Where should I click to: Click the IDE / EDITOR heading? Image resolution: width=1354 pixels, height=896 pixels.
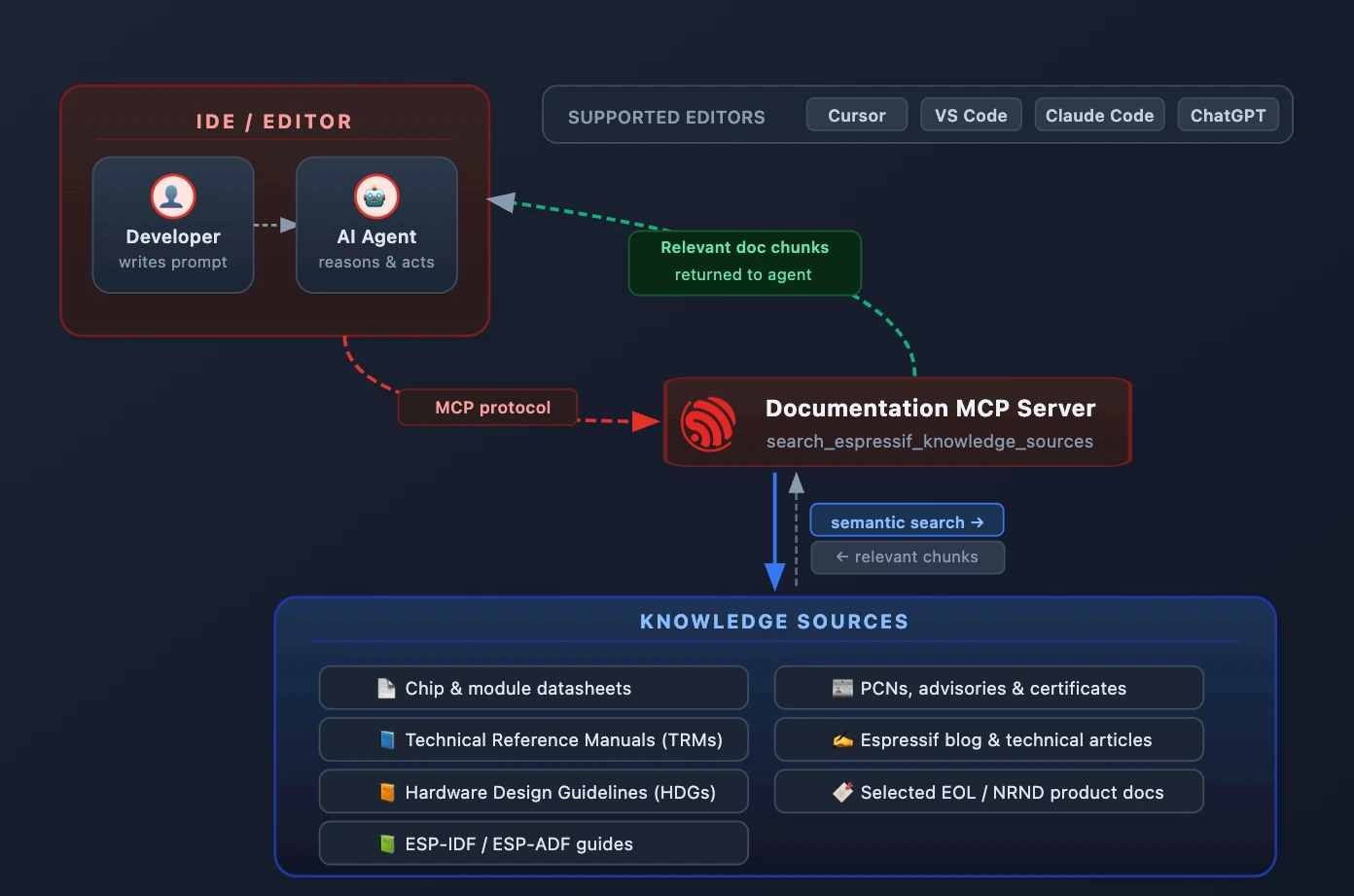[x=274, y=122]
